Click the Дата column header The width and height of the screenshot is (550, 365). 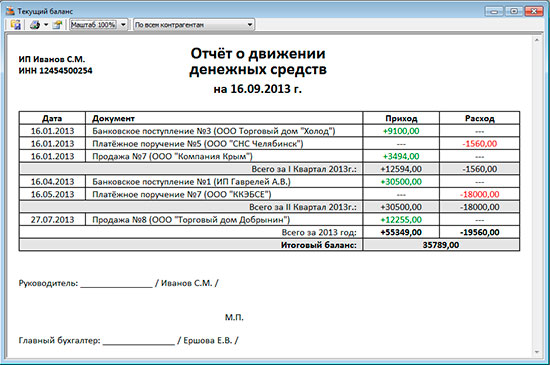pos(52,118)
